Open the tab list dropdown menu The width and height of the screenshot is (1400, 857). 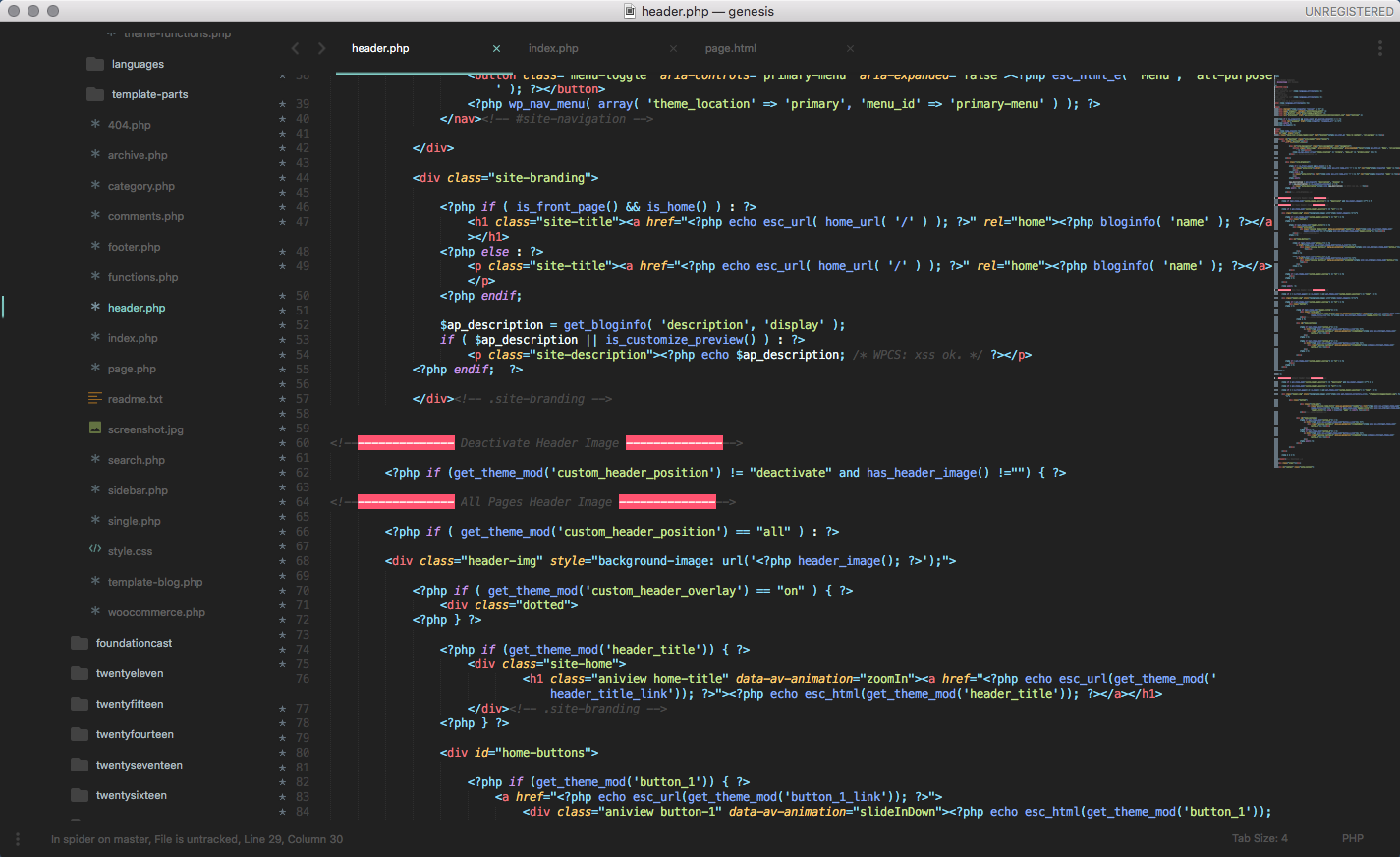point(1380,48)
